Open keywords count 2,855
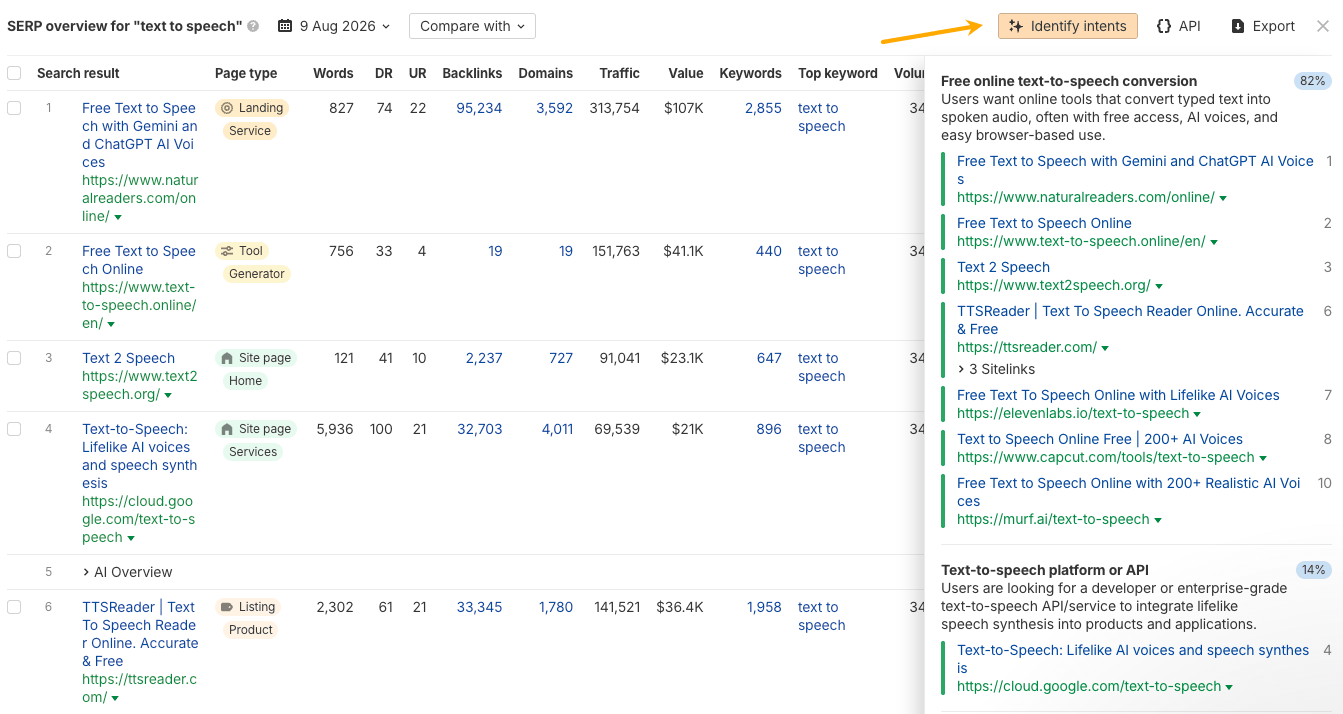 763,108
